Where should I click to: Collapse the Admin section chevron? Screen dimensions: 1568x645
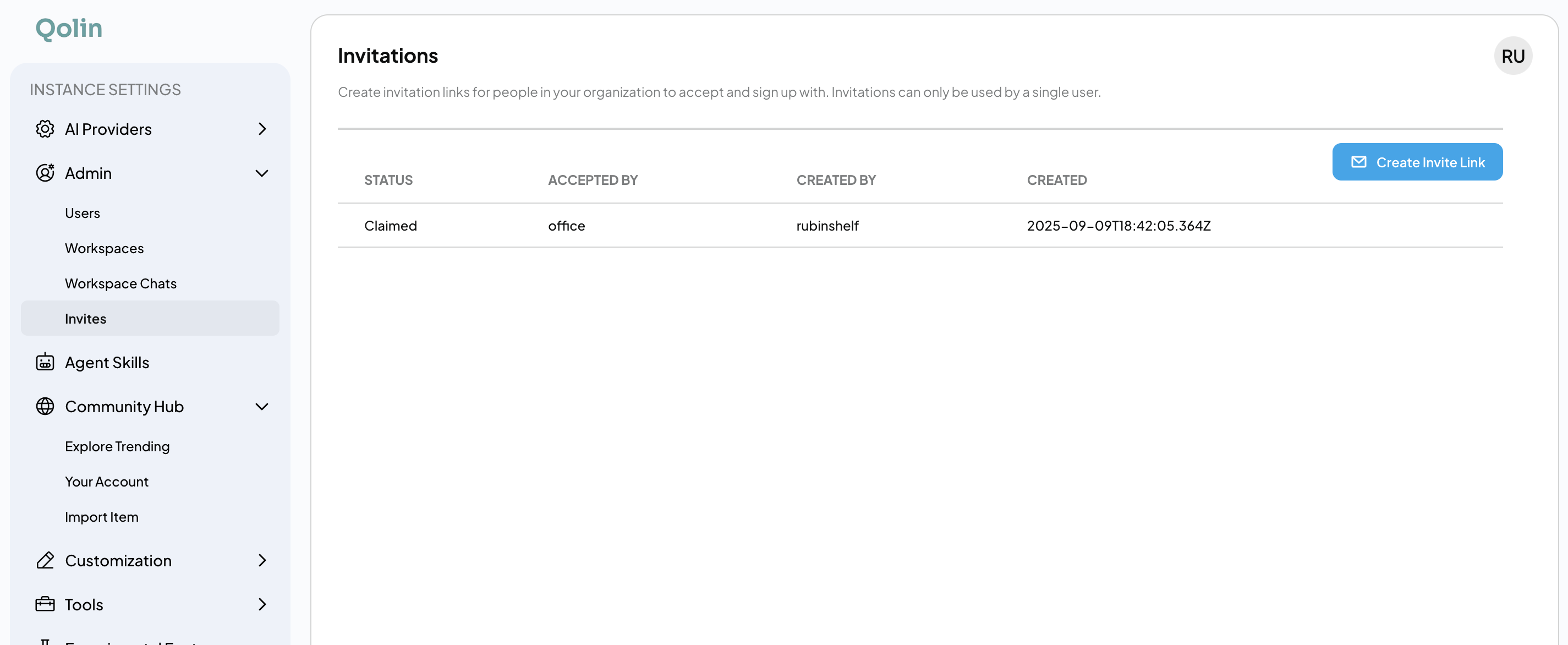tap(262, 173)
